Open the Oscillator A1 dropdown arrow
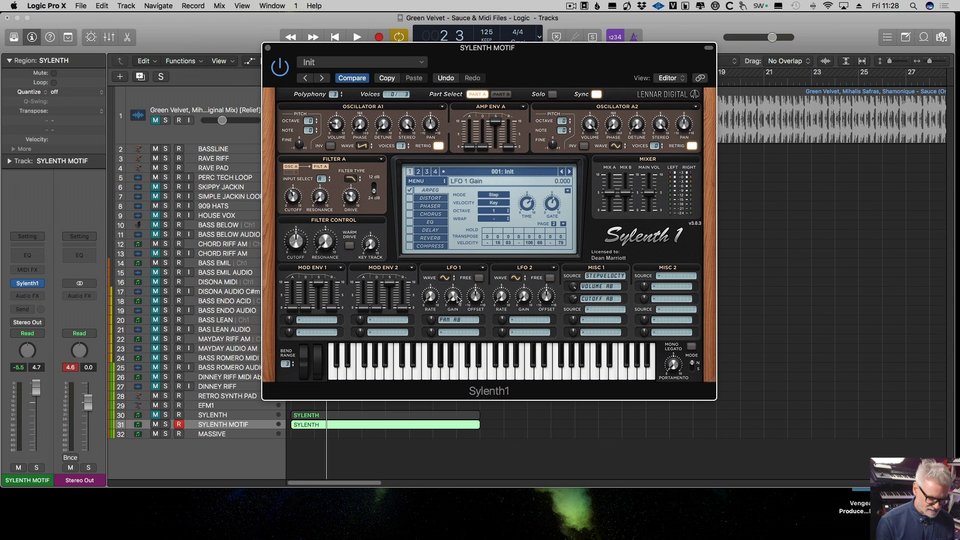 click(442, 107)
